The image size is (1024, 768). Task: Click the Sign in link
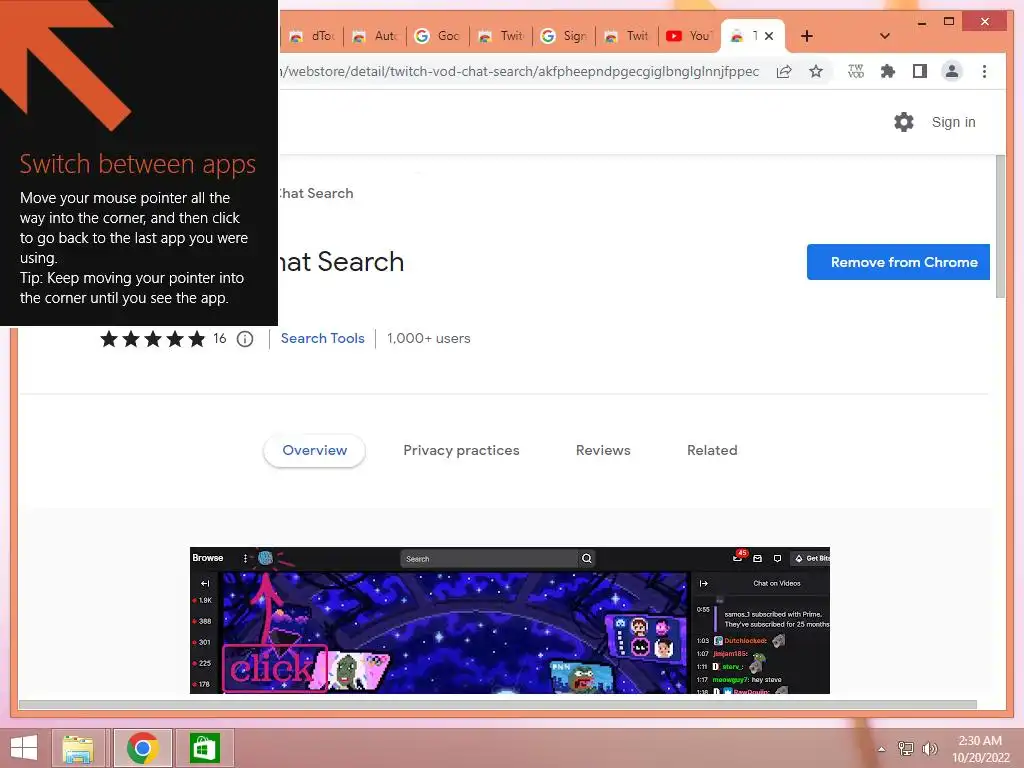[x=953, y=122]
